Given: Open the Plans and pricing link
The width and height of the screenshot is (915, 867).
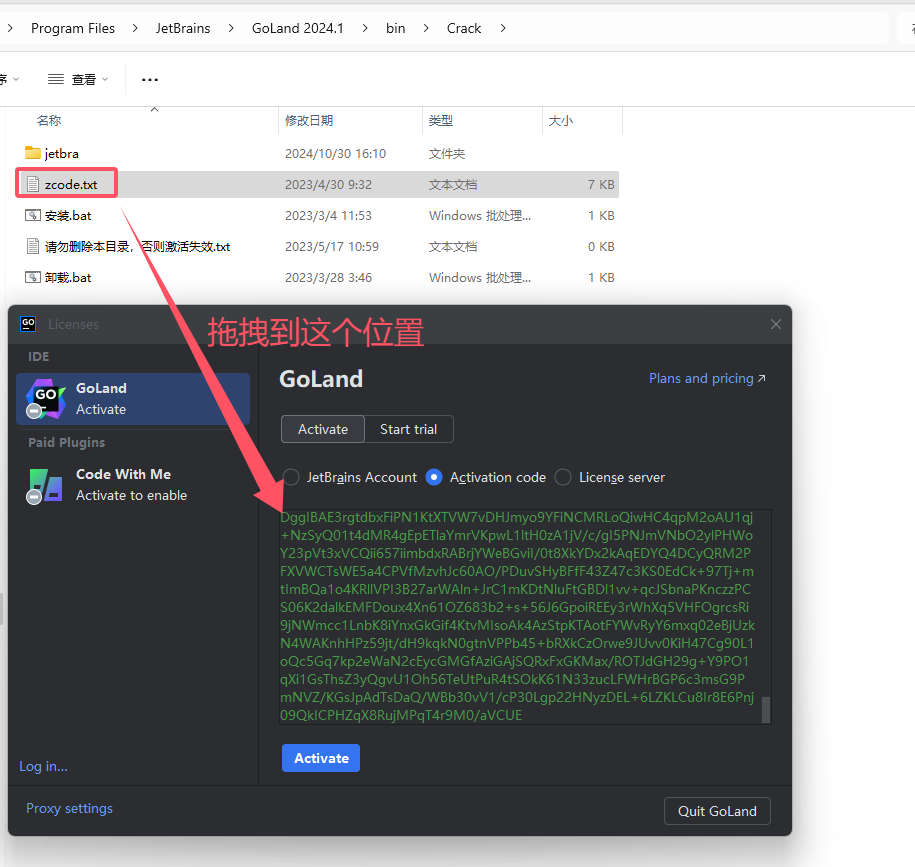Looking at the screenshot, I should (707, 379).
